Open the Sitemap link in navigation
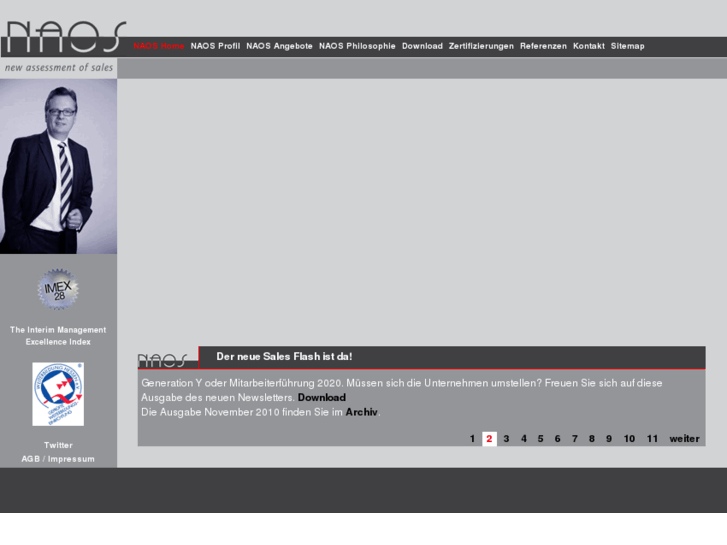 pos(627,46)
